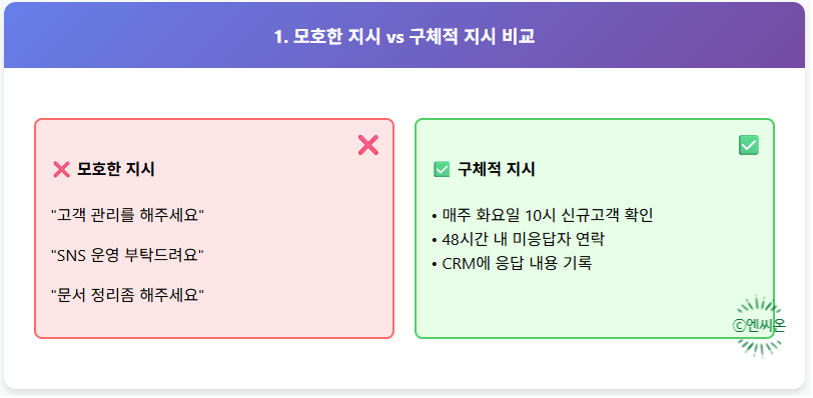
Task: Click the 구체적 지시 heading text
Action: (496, 169)
